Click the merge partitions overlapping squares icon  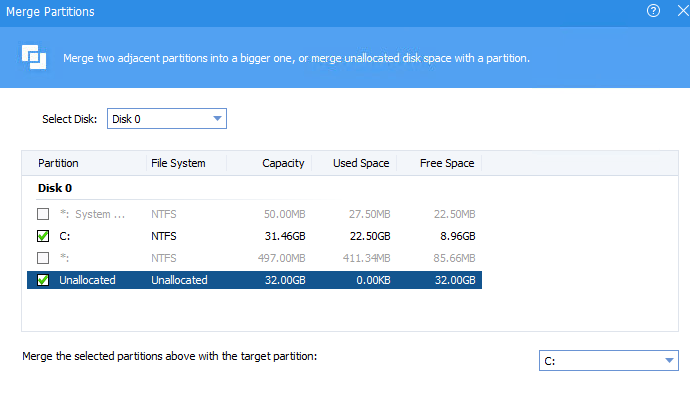click(x=34, y=57)
